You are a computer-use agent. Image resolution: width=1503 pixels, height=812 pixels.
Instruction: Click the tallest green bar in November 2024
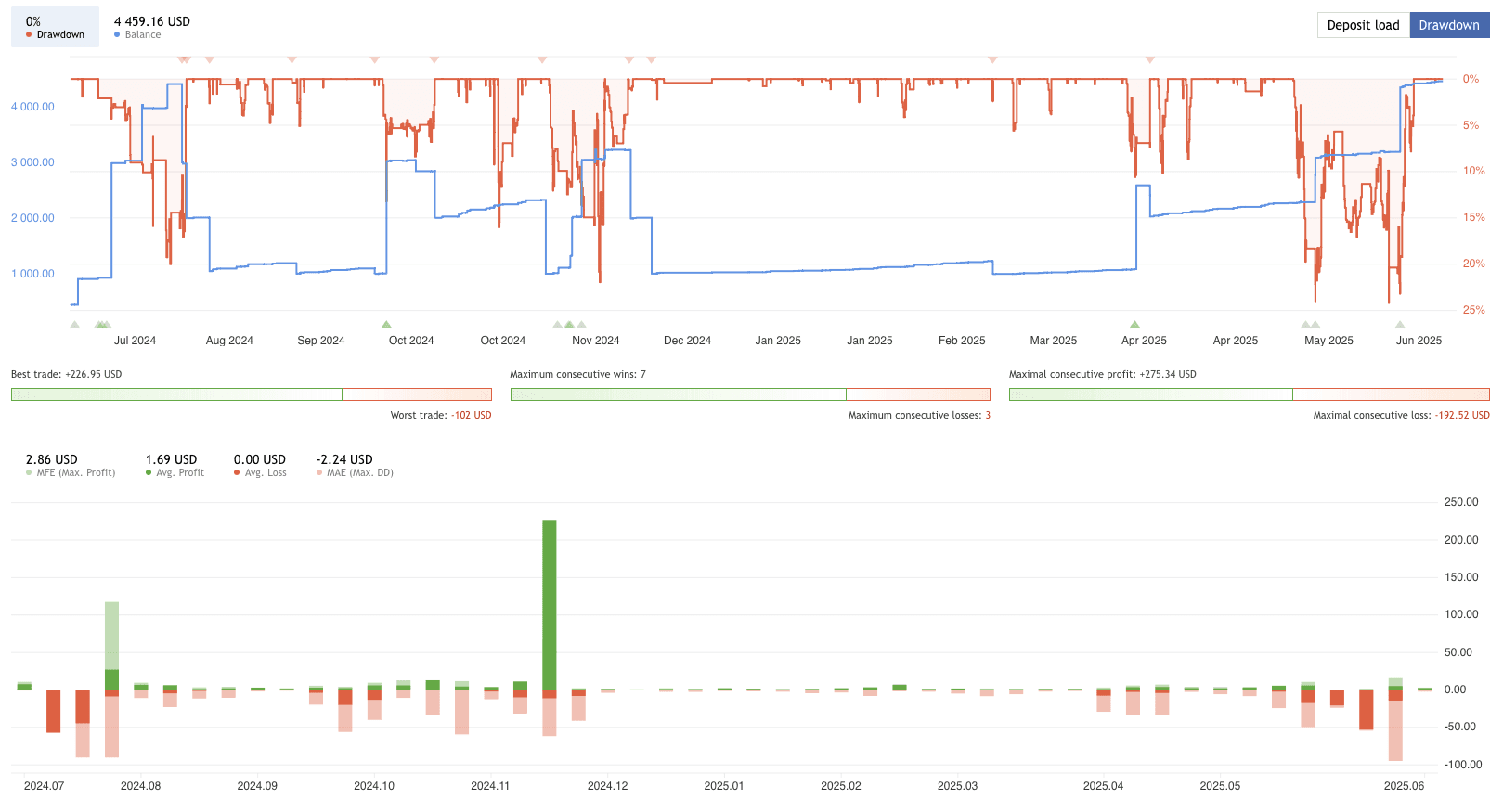(x=550, y=603)
